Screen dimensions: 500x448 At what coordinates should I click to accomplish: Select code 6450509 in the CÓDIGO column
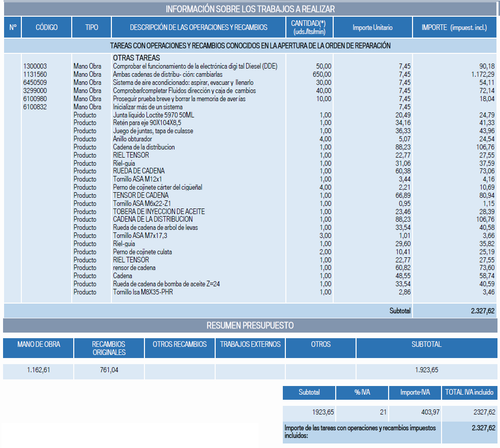coord(35,82)
